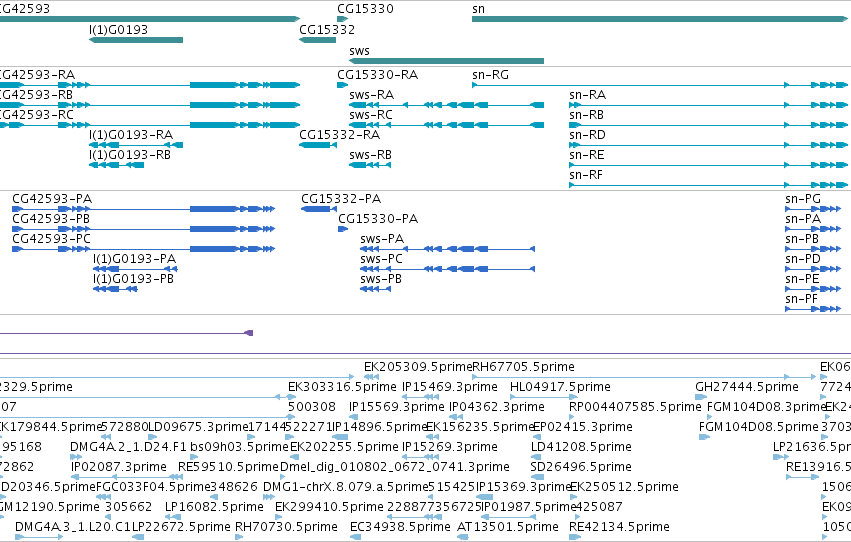Click protein CG42593-PC
The width and height of the screenshot is (851, 542).
coord(51,239)
